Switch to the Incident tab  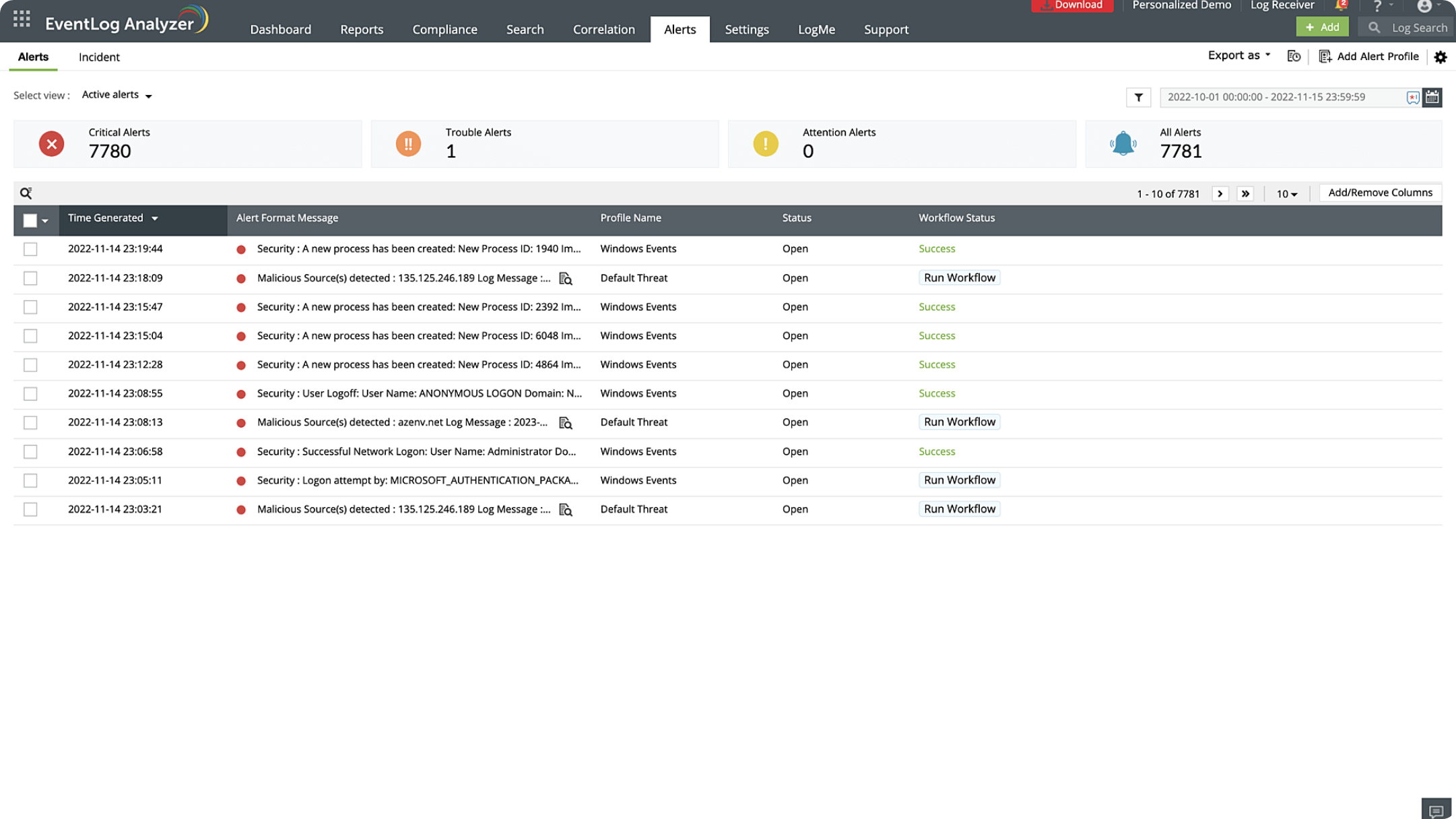coord(99,57)
